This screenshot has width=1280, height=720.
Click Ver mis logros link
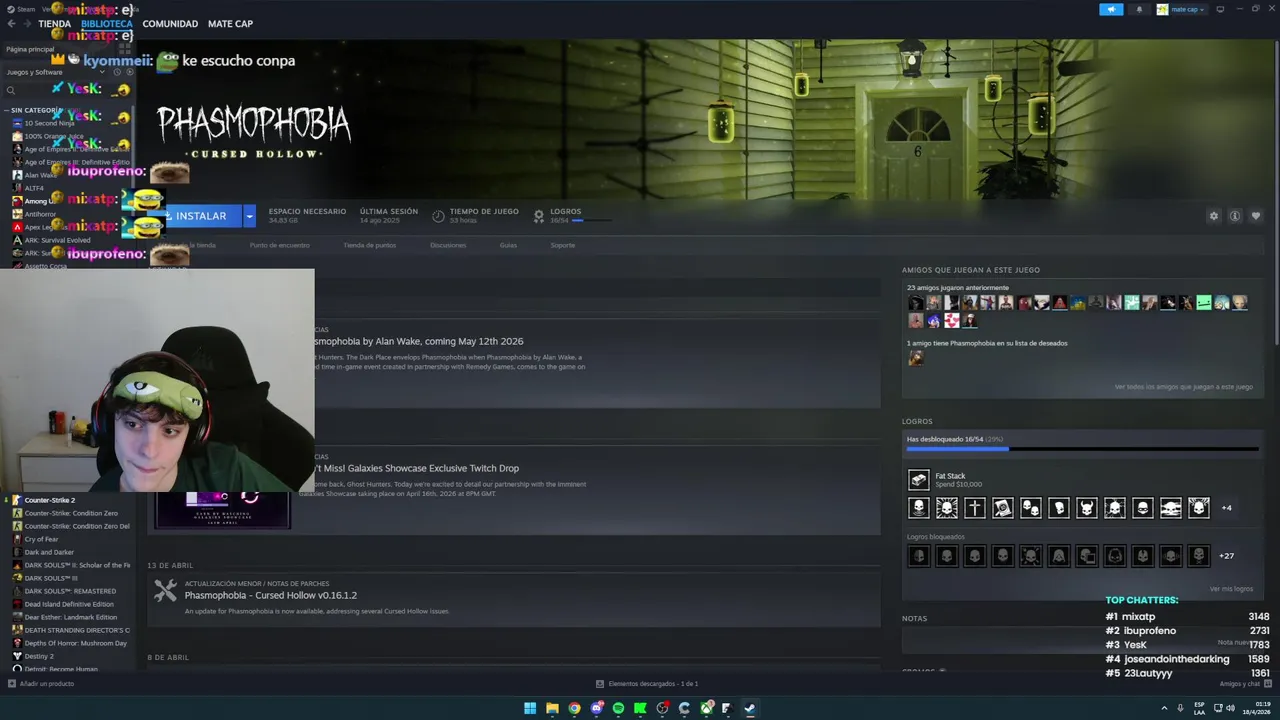(x=1231, y=589)
